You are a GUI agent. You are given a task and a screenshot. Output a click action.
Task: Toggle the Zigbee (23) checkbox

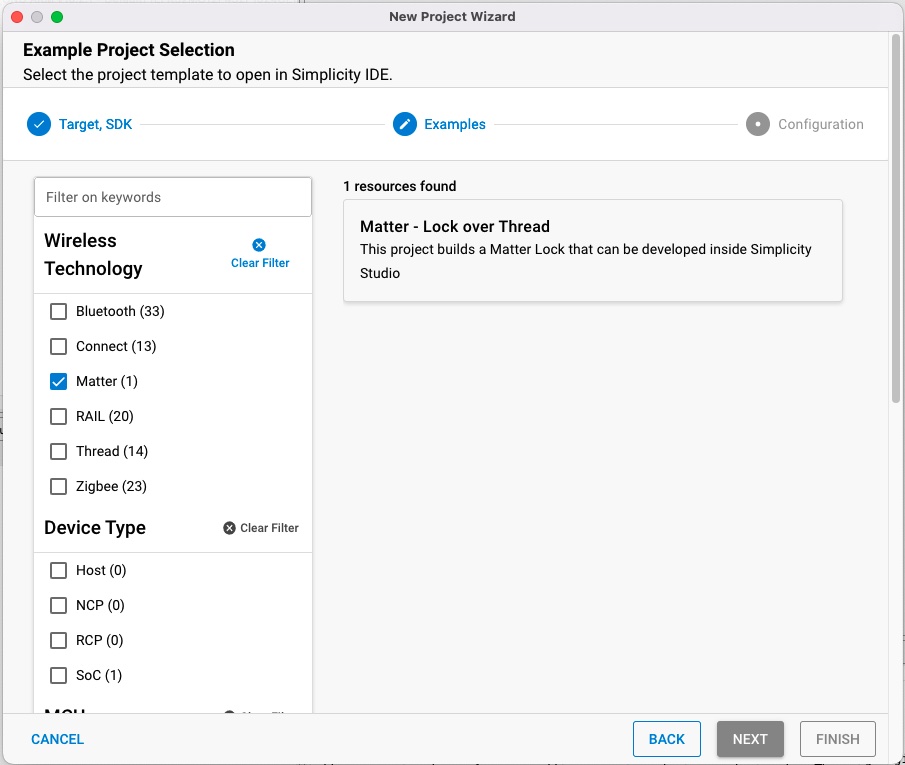pyautogui.click(x=58, y=486)
